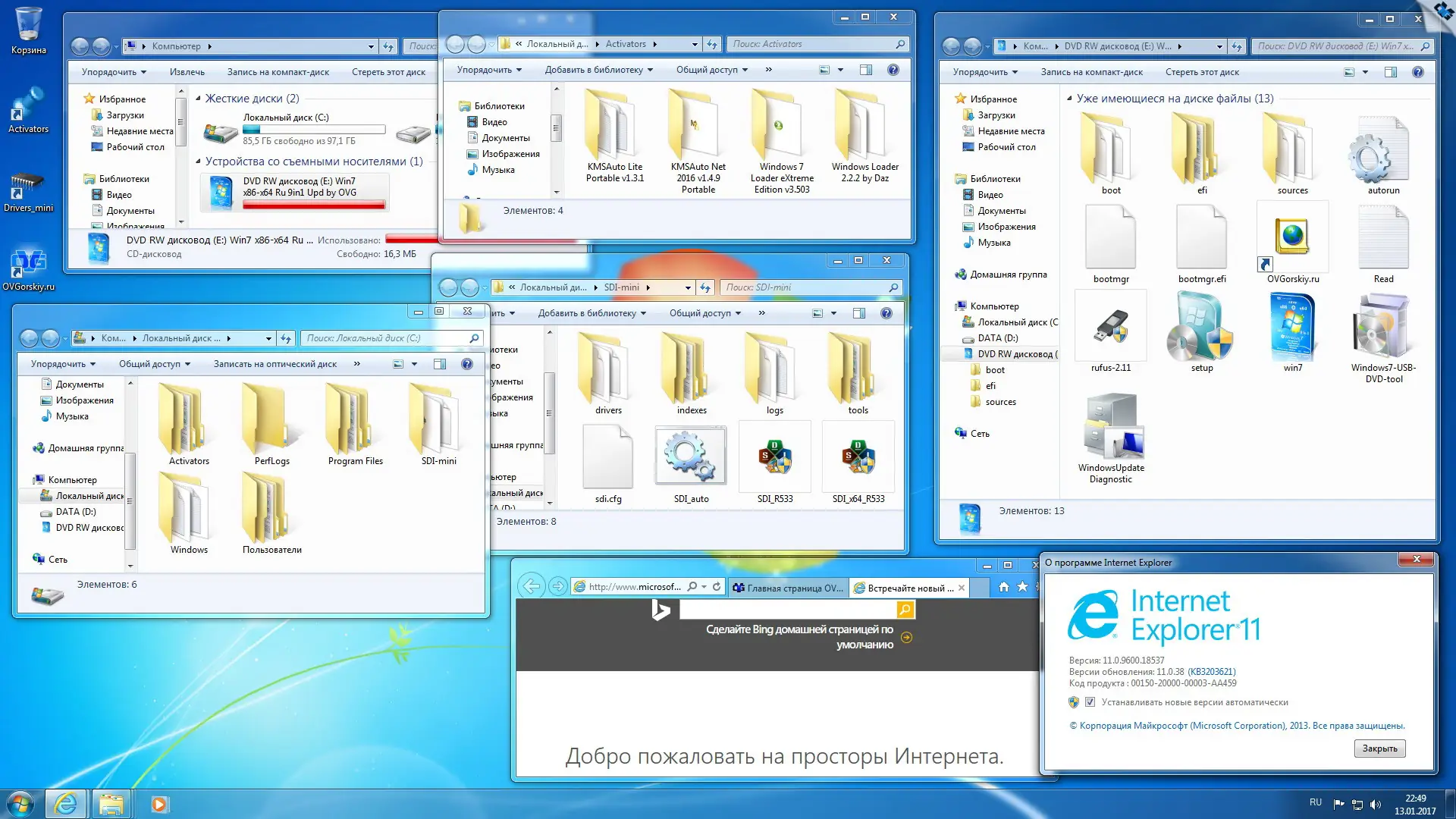Switch to Встречайте новый browser tab
The width and height of the screenshot is (1456, 819).
[x=904, y=588]
